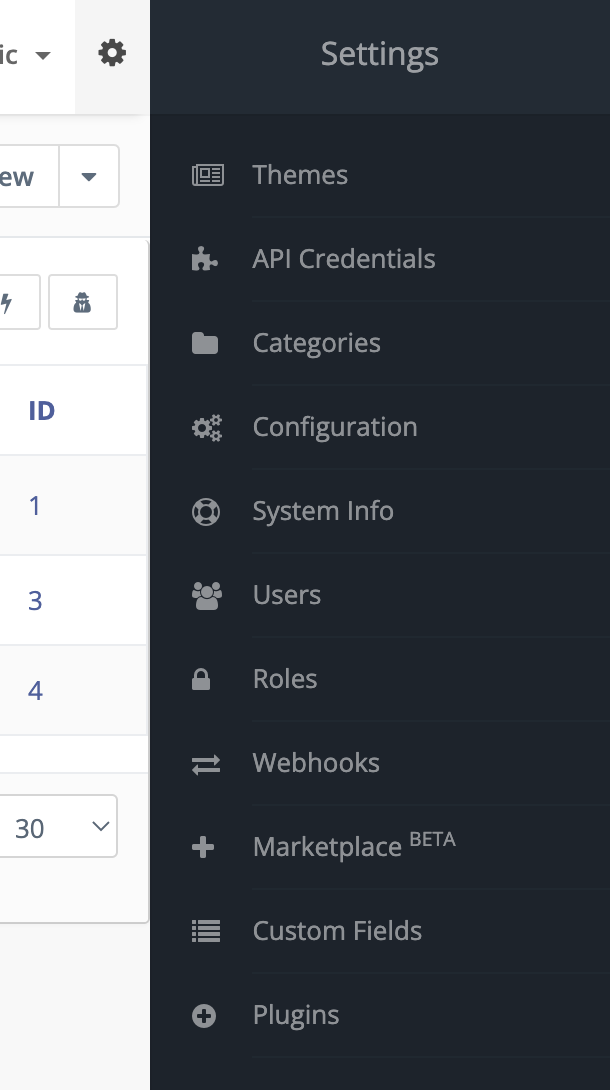This screenshot has height=1090, width=610.
Task: Click the Themes newspaper icon
Action: [207, 175]
